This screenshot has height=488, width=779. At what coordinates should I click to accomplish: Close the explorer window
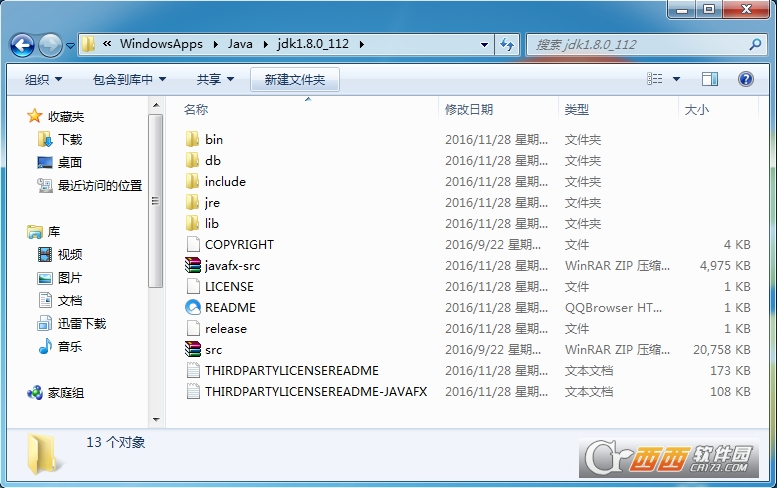click(746, 8)
